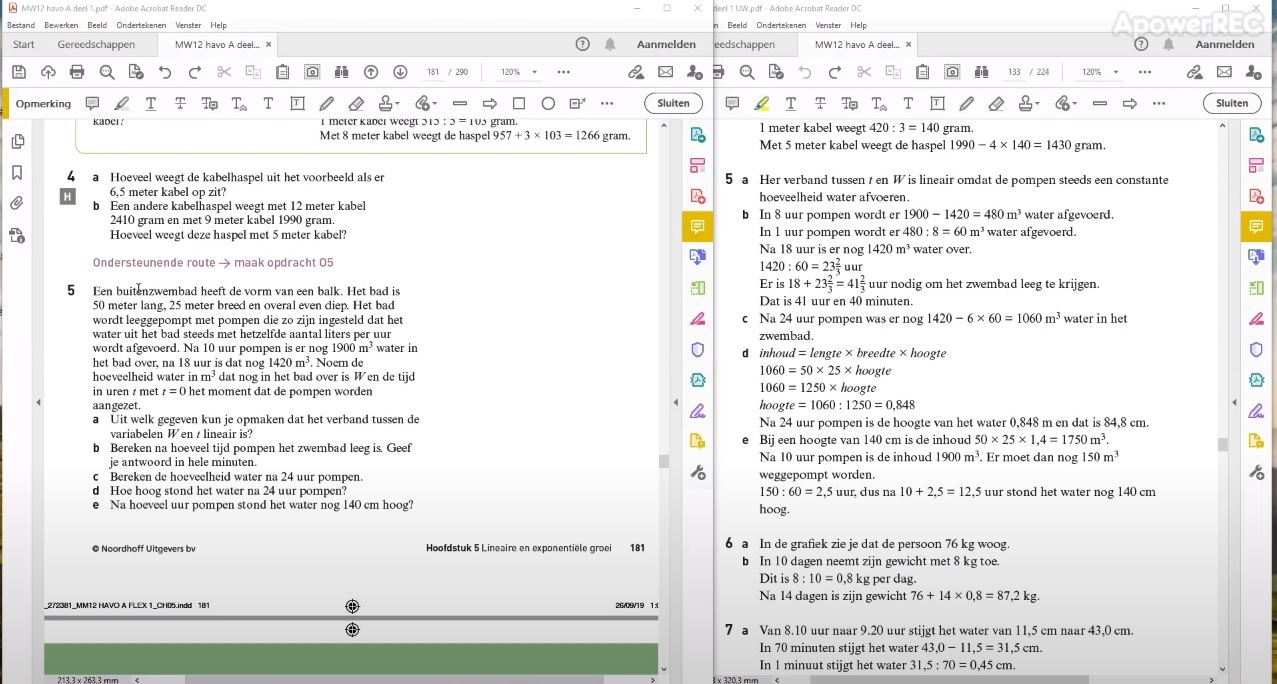Click yellow Comment tool in left window's tools pane

[x=697, y=226]
